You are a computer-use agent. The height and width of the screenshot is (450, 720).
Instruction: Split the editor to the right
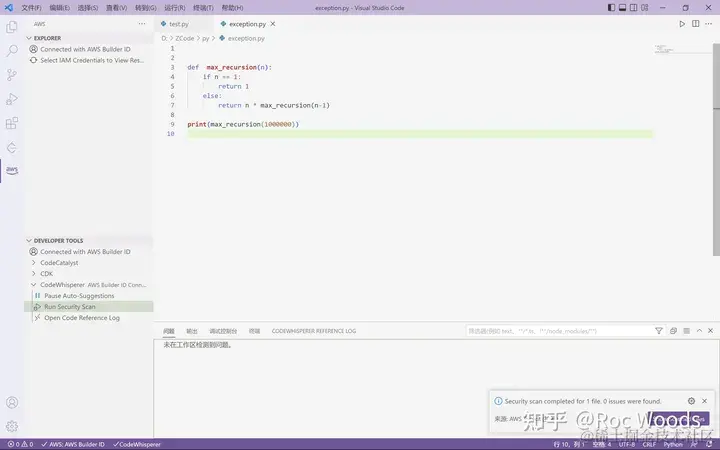point(696,24)
